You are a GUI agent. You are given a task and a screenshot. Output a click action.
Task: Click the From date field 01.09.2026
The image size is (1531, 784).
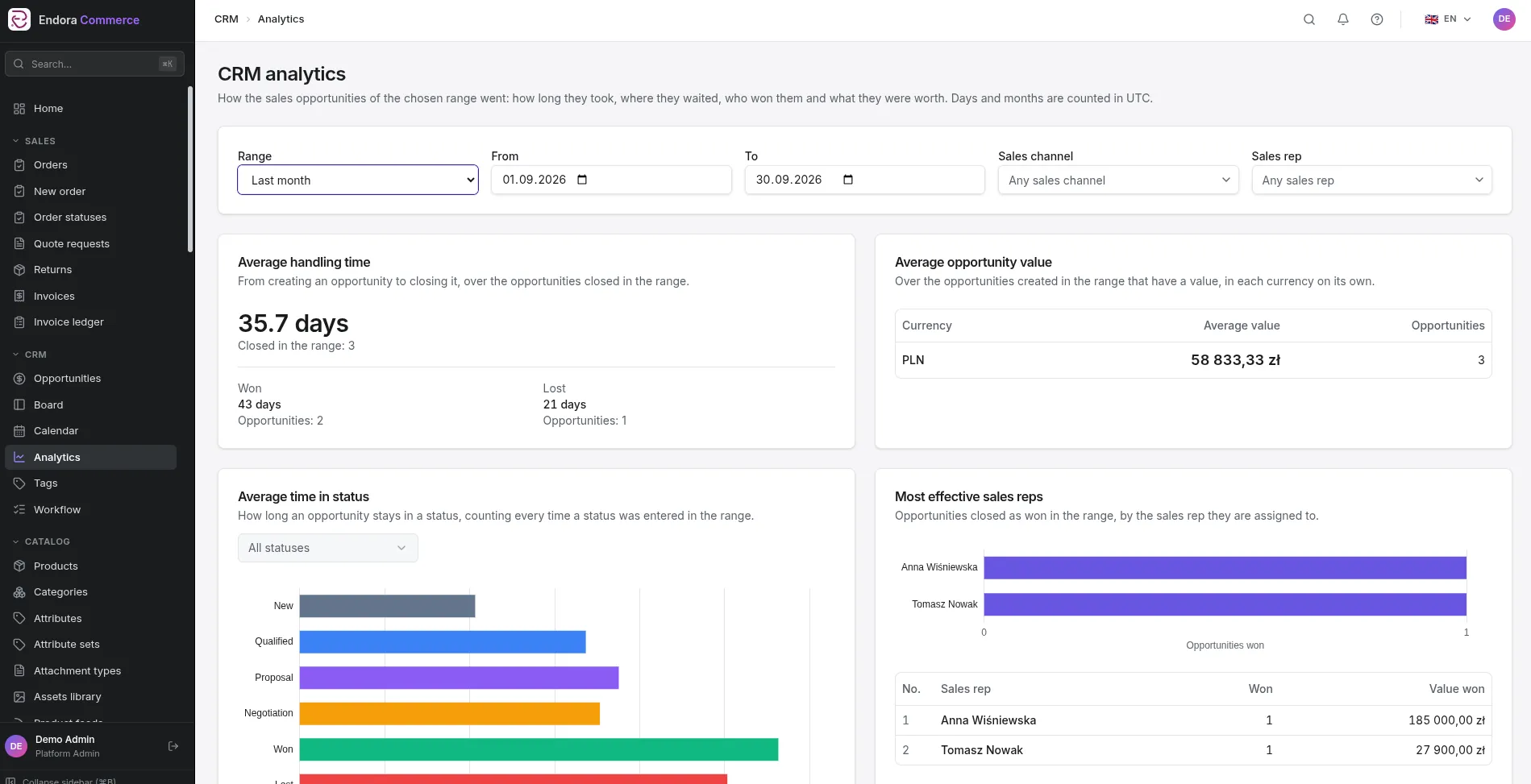pos(611,180)
